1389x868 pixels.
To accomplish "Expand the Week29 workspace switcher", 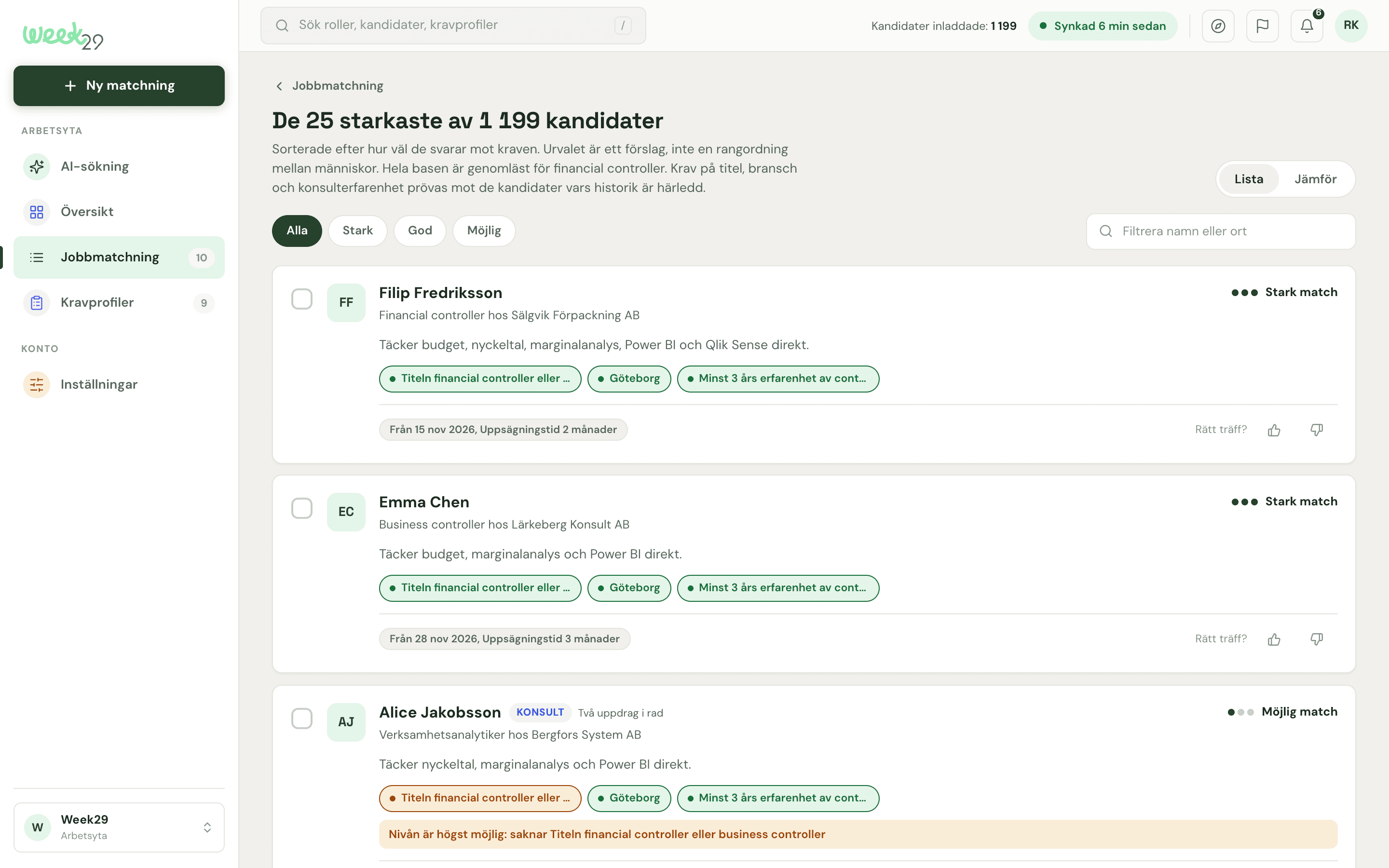I will click(119, 827).
